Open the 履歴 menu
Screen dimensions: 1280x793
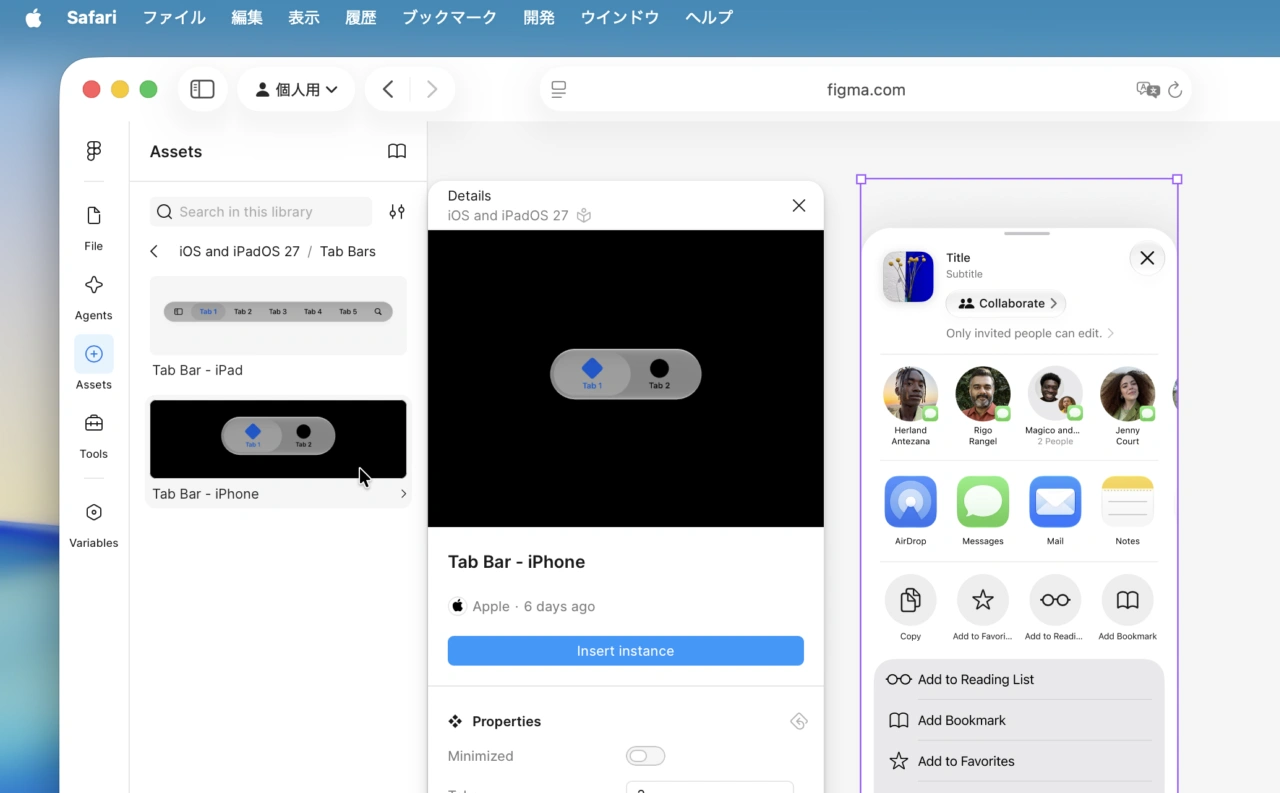361,18
